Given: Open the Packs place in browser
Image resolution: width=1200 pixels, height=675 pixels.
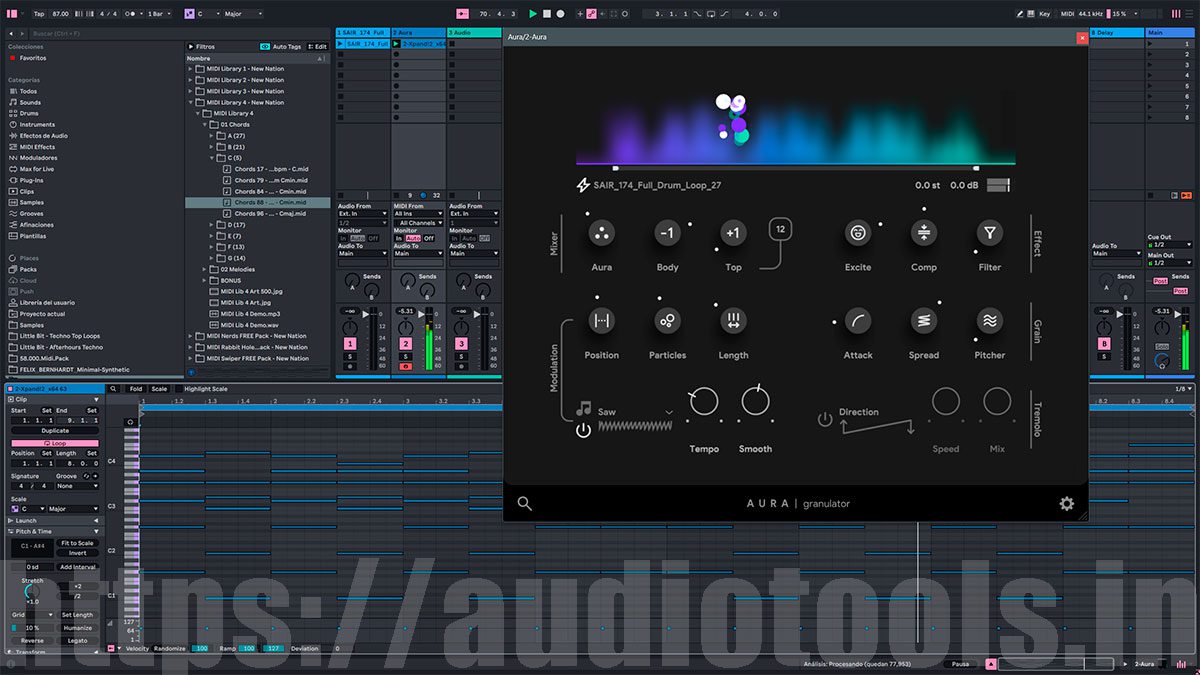Looking at the screenshot, I should (x=22, y=269).
